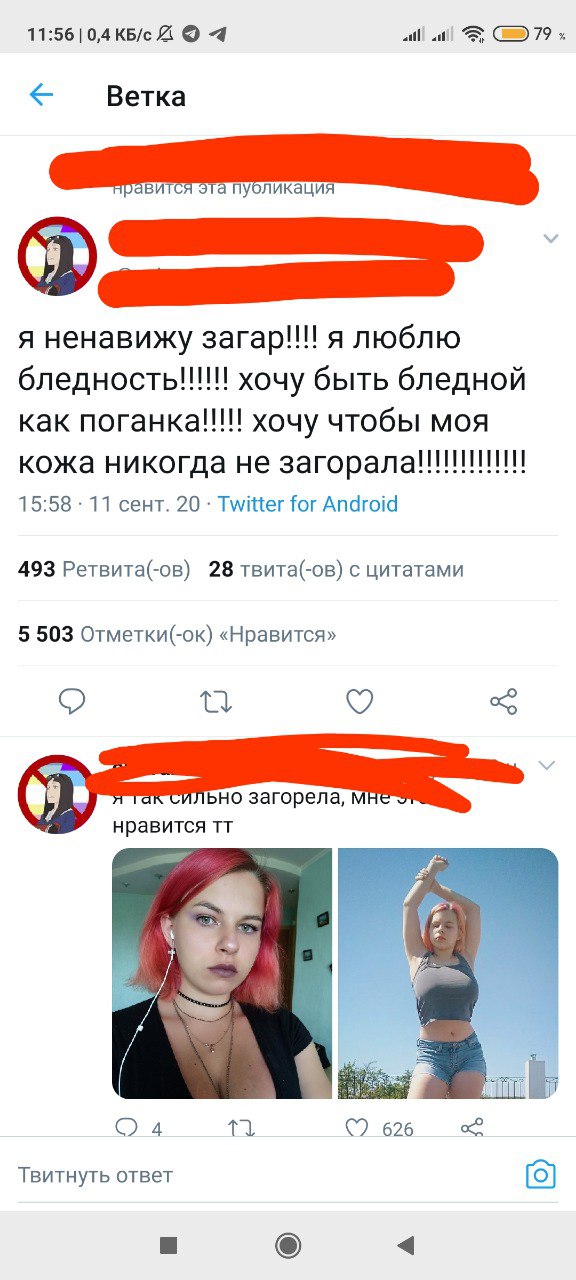Viewport: 576px width, 1280px height.
Task: Tap camera icon in reply field
Action: click(x=540, y=1174)
